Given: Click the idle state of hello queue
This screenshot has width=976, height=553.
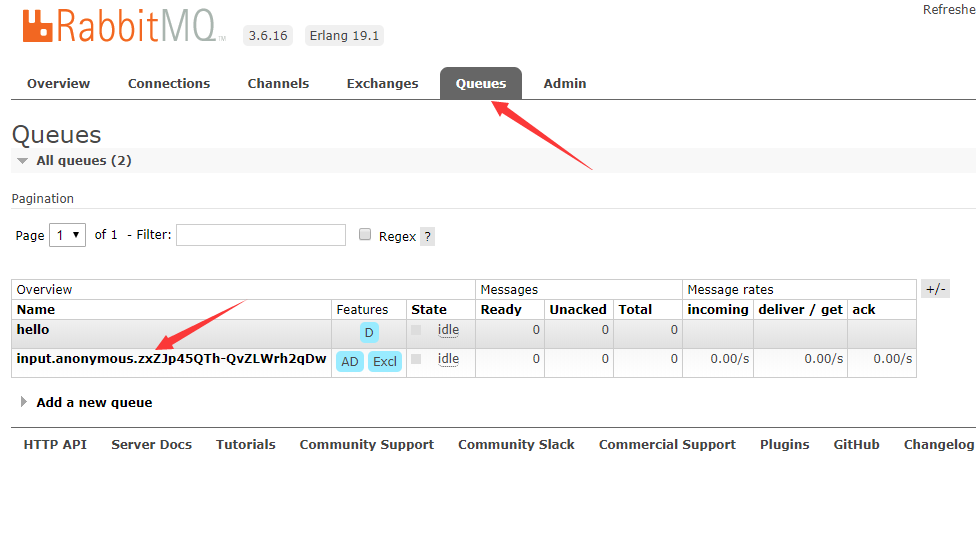Looking at the screenshot, I should (x=448, y=330).
